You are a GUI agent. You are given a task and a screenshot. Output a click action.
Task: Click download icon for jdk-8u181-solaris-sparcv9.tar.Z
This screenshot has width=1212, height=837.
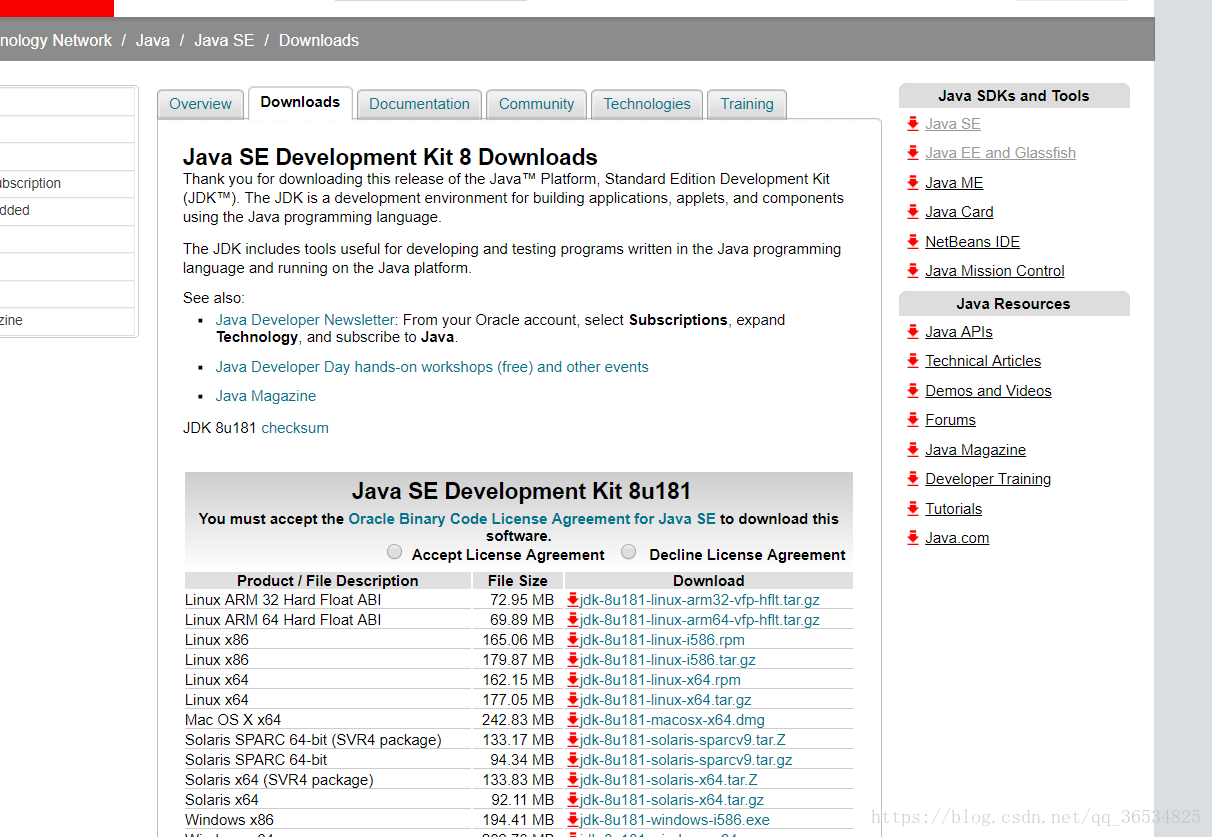(573, 740)
